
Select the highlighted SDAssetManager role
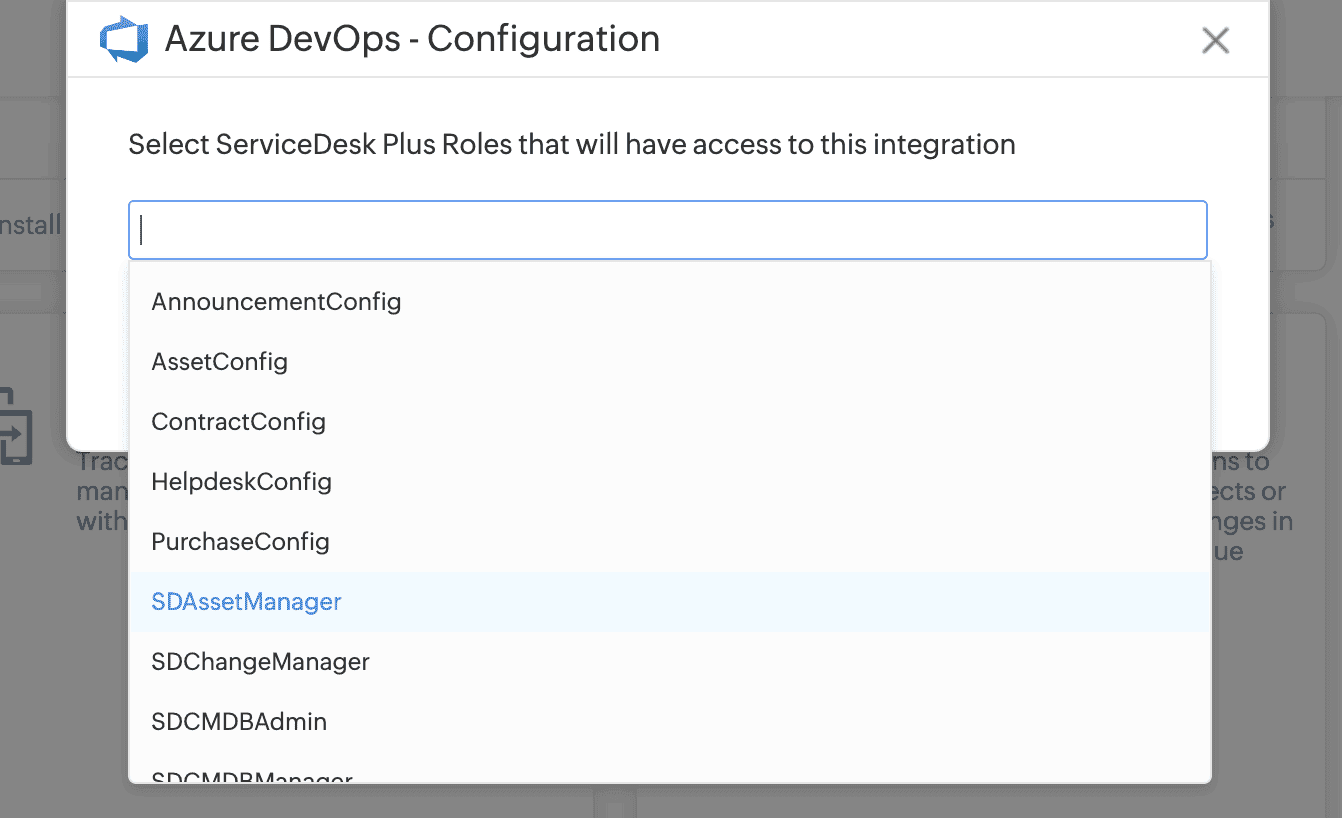[x=246, y=601]
